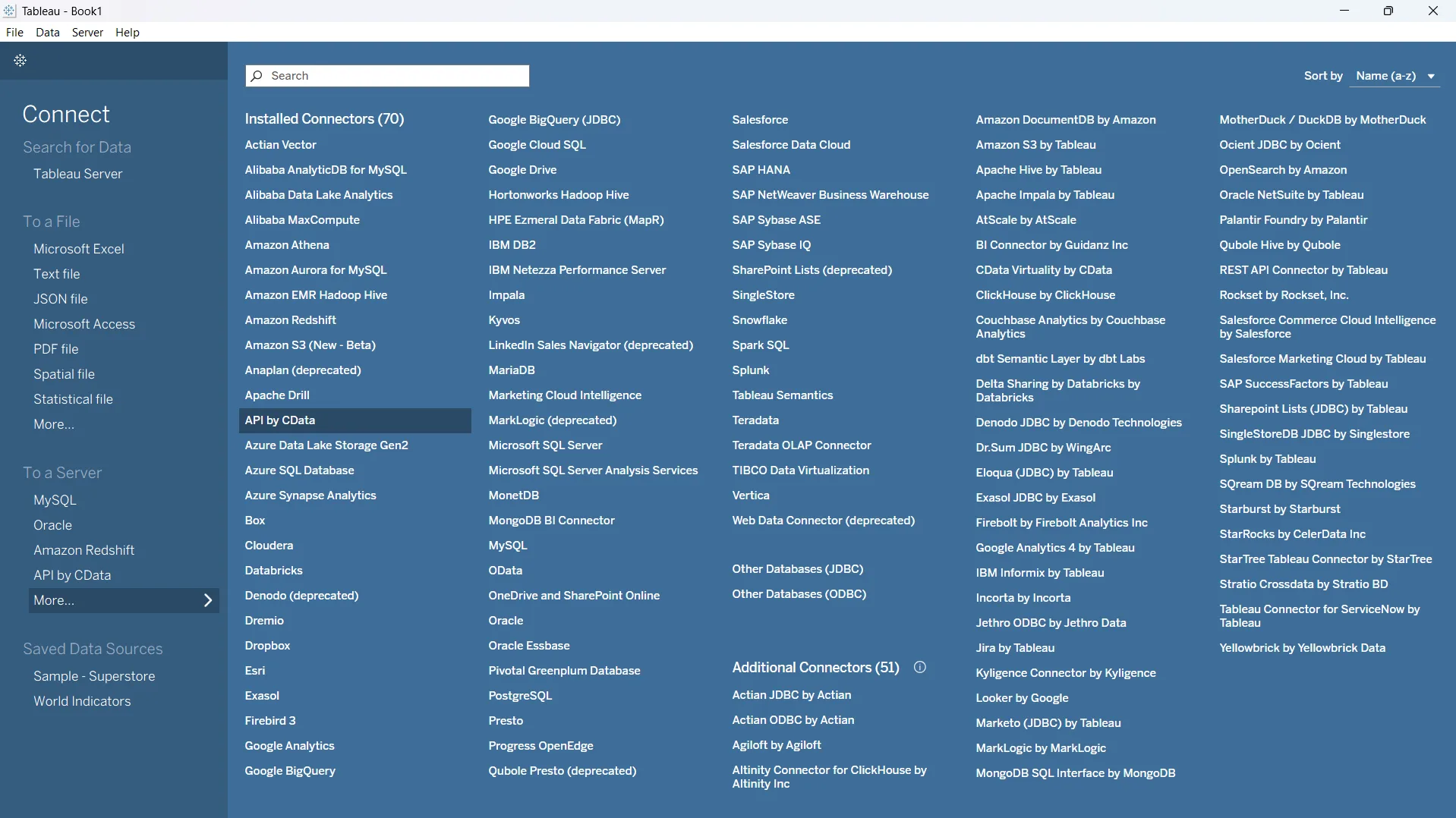Select Starburst by Starburst connector
The height and width of the screenshot is (818, 1456).
tap(1279, 509)
